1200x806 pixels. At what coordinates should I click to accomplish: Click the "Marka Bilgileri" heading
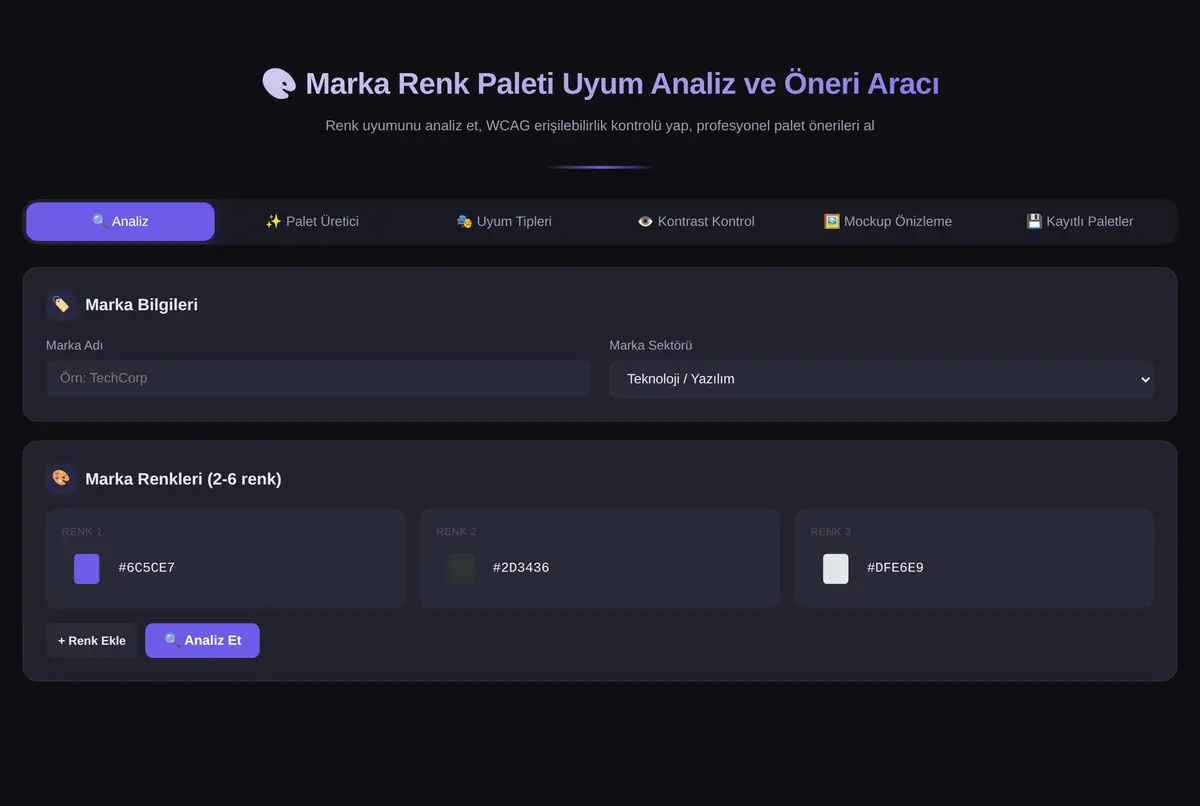pyautogui.click(x=141, y=305)
